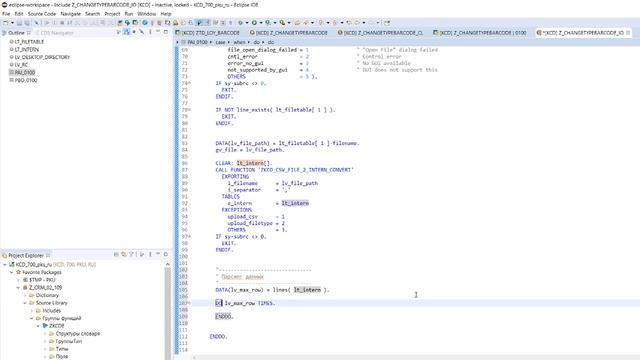Select LV_DESKTOP_DIRECTORY in the Outline
The height and width of the screenshot is (360, 640).
[42, 57]
